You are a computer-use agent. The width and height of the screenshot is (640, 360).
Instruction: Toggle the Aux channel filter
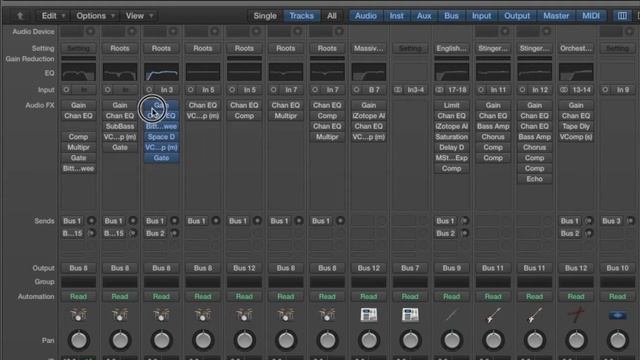pos(424,16)
